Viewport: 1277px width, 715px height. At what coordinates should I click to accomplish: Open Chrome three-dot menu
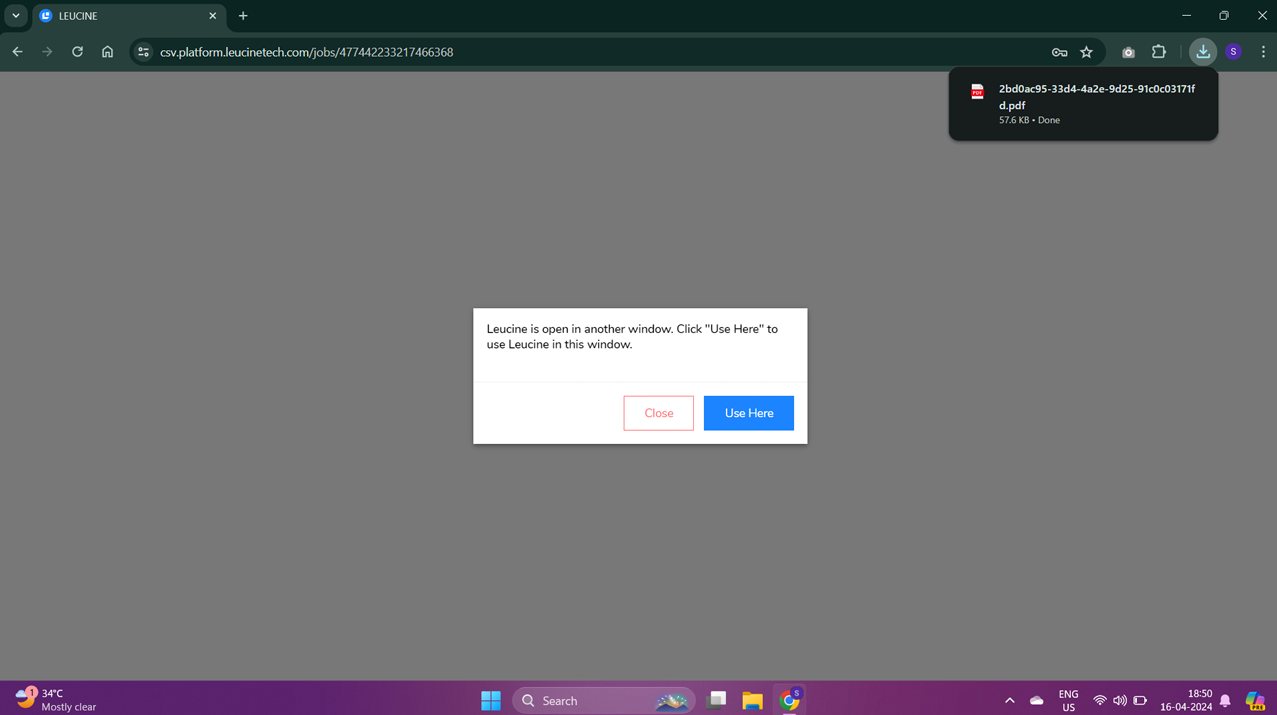tap(1263, 52)
